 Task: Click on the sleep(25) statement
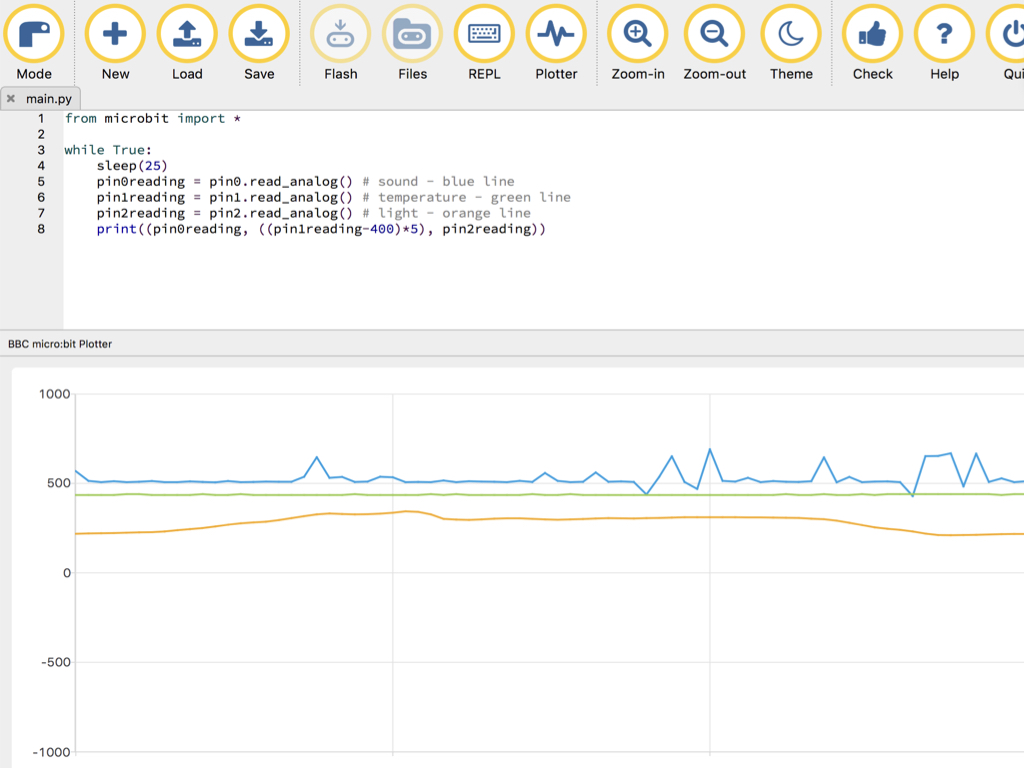point(132,165)
